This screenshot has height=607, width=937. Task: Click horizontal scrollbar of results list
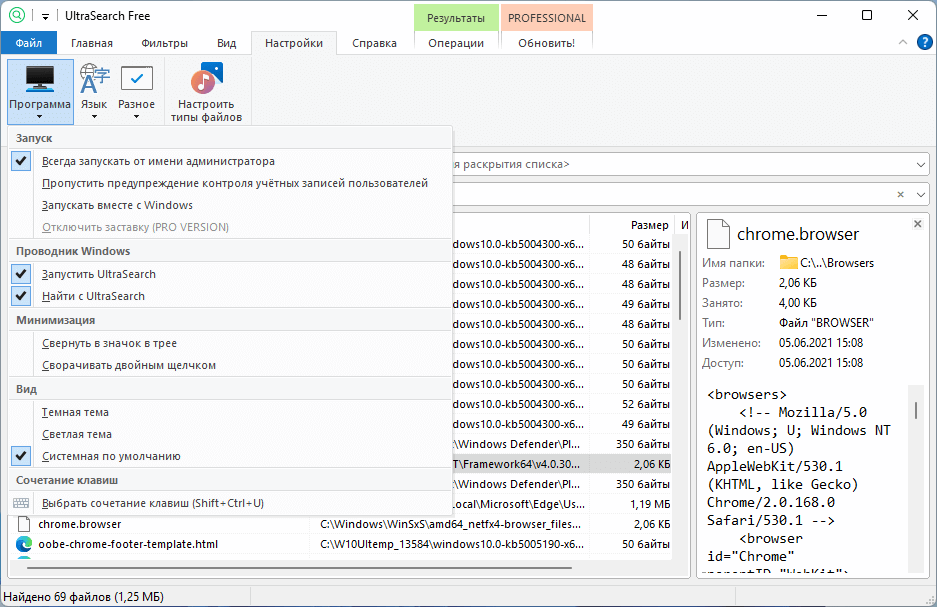299,568
